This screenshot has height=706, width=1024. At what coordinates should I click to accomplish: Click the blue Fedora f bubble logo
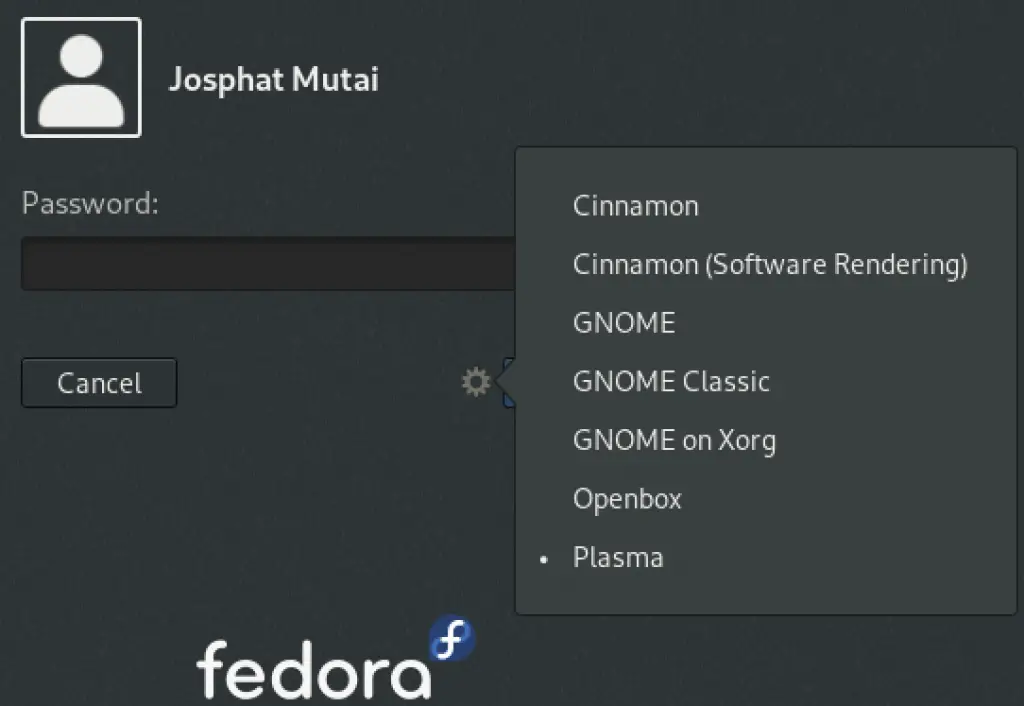(x=452, y=637)
